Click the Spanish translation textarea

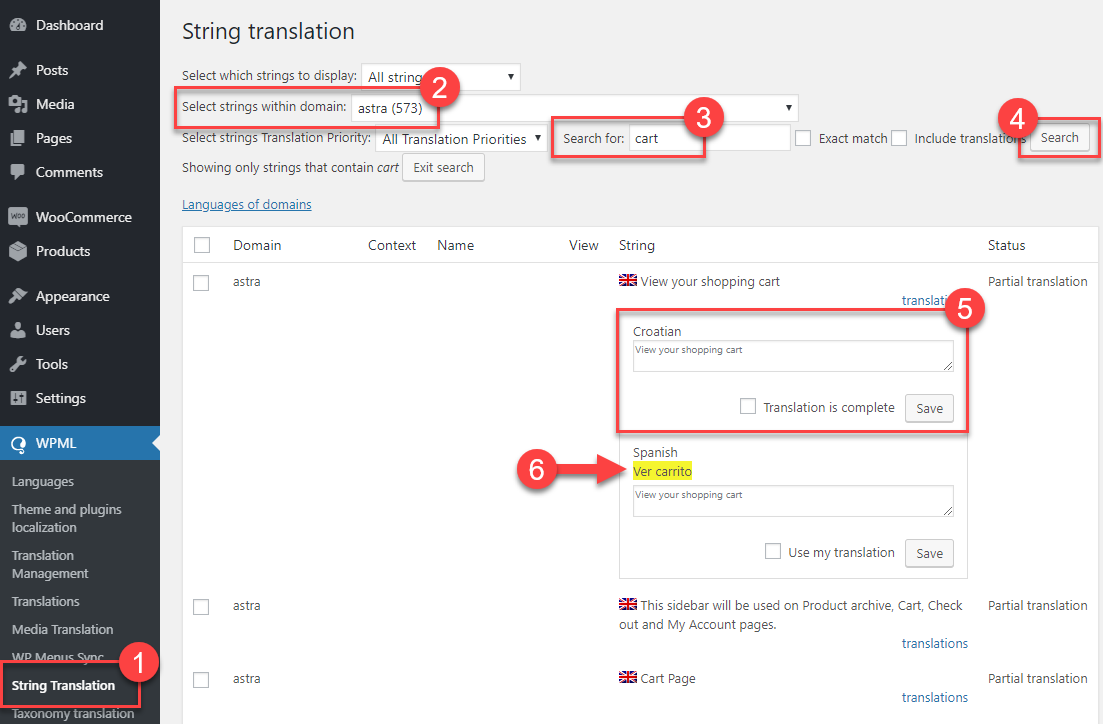point(793,501)
